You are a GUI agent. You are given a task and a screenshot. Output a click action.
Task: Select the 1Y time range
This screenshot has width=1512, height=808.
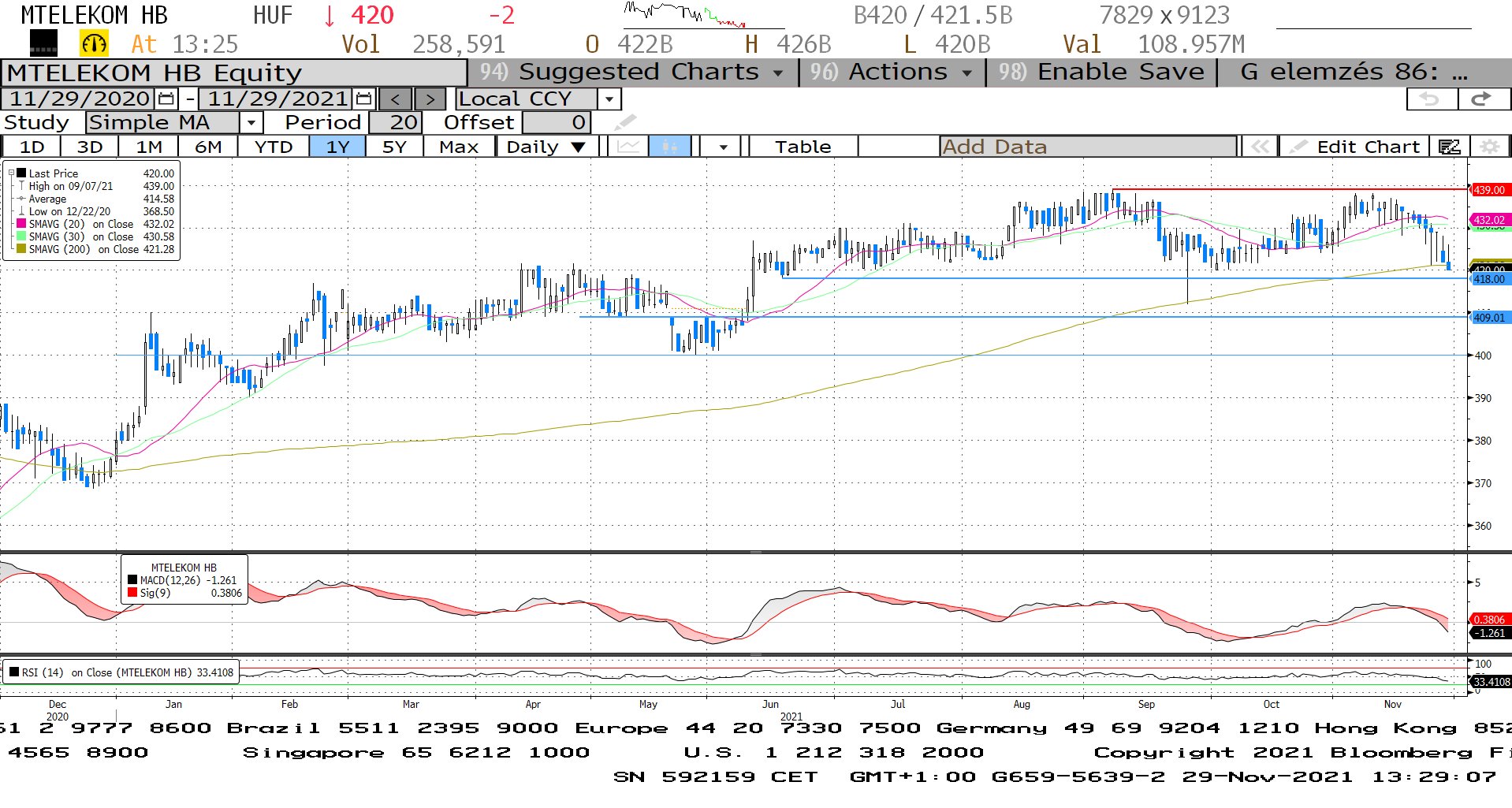(x=337, y=147)
